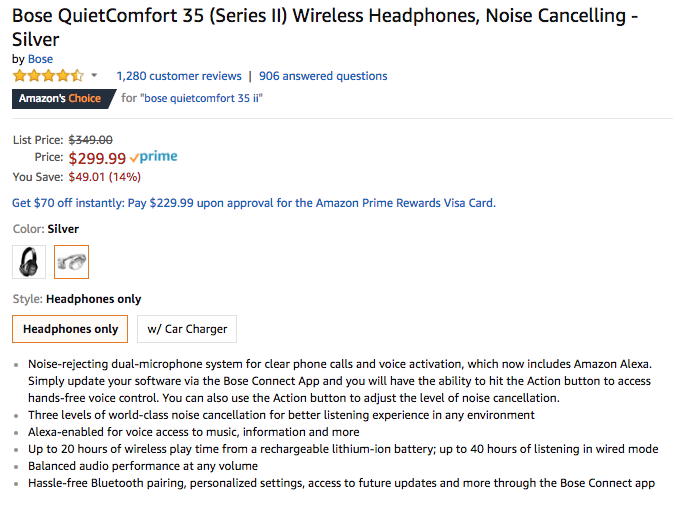This screenshot has height=510, width=679.
Task: Choose the Headphones only style option
Action: (x=71, y=329)
